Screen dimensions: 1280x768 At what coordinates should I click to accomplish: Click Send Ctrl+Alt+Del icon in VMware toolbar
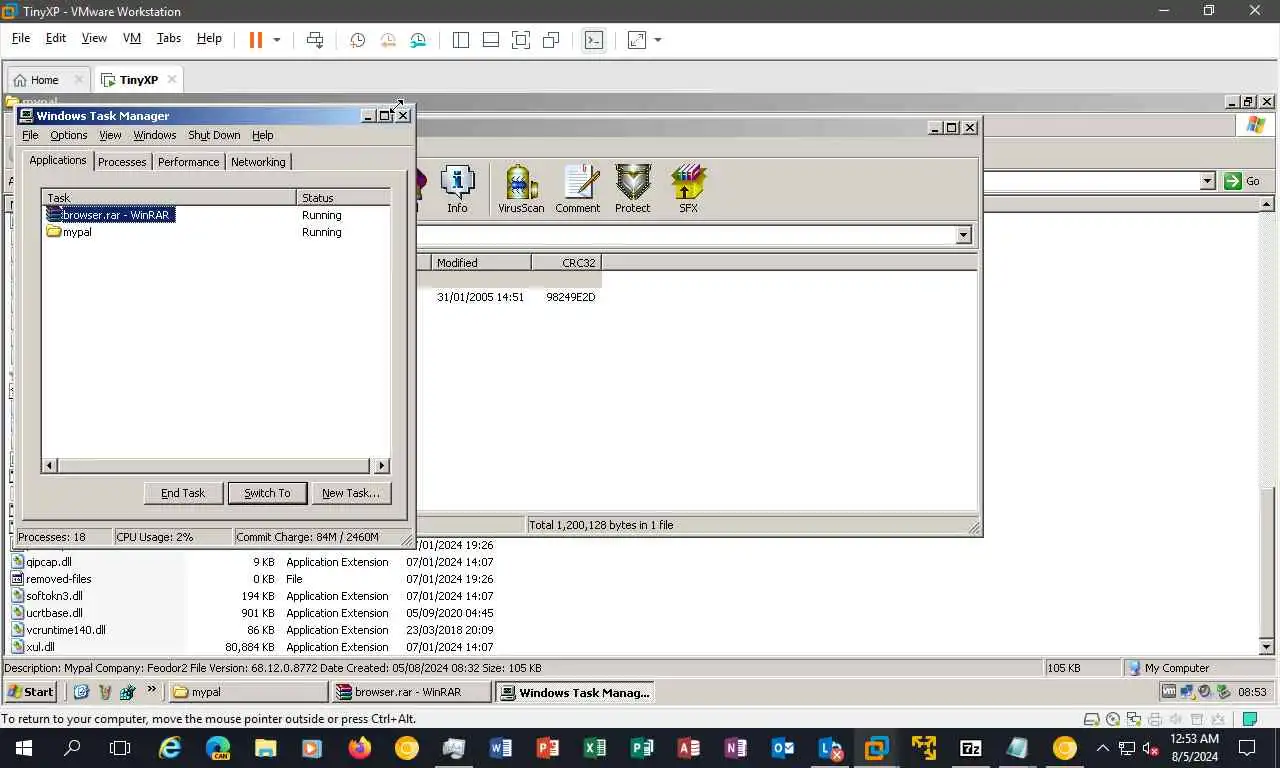(315, 40)
